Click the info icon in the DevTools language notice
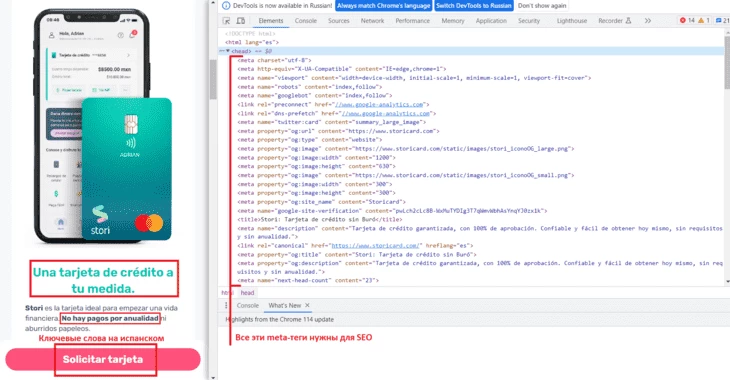Screen dimensions: 730x380 (x=226, y=6)
